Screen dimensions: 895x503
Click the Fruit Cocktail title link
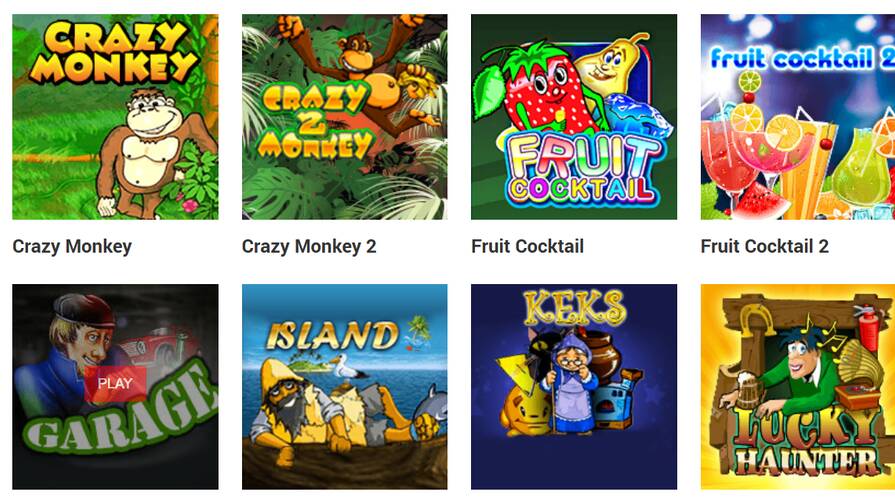coord(527,247)
